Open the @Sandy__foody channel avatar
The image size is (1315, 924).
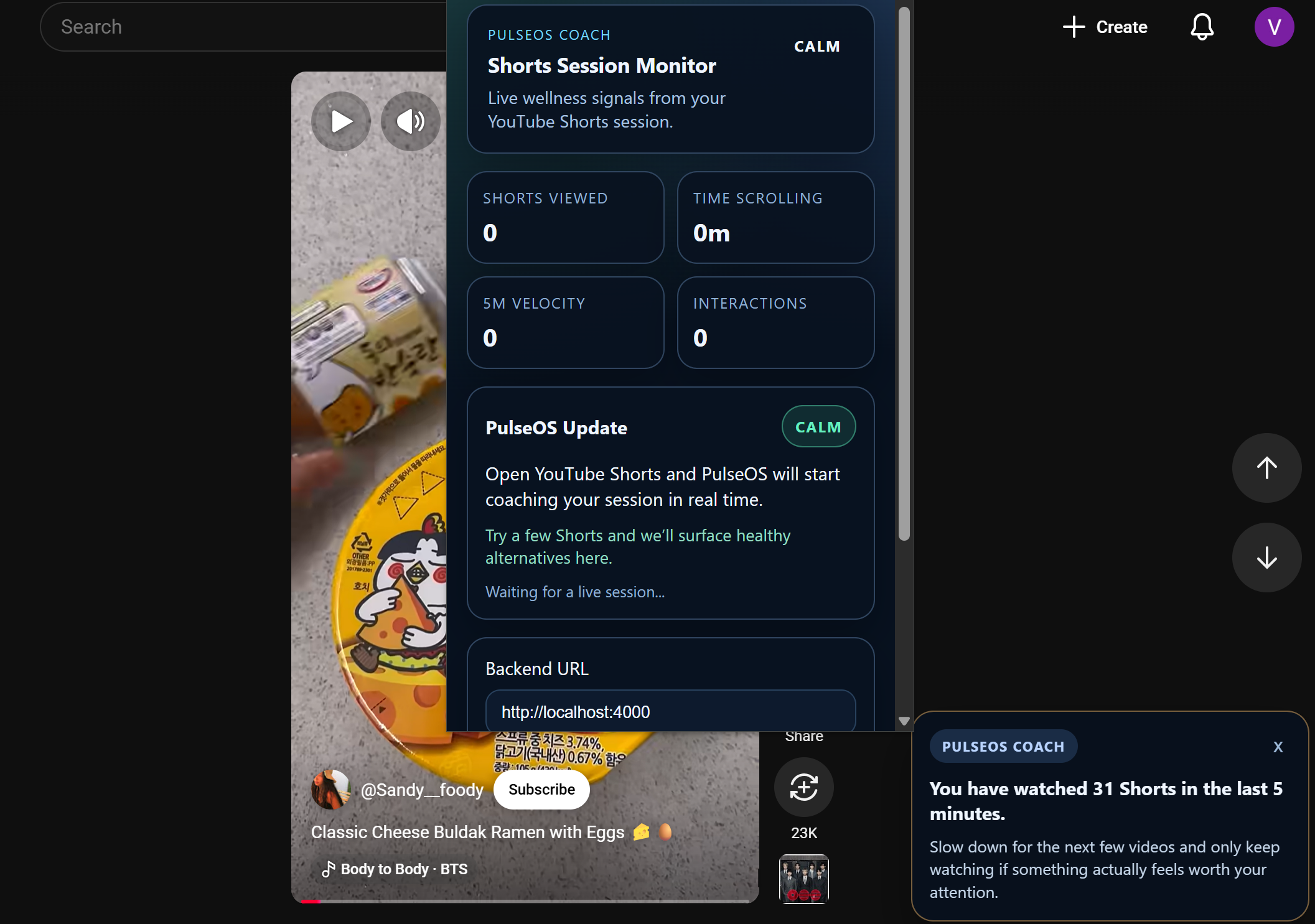[330, 790]
